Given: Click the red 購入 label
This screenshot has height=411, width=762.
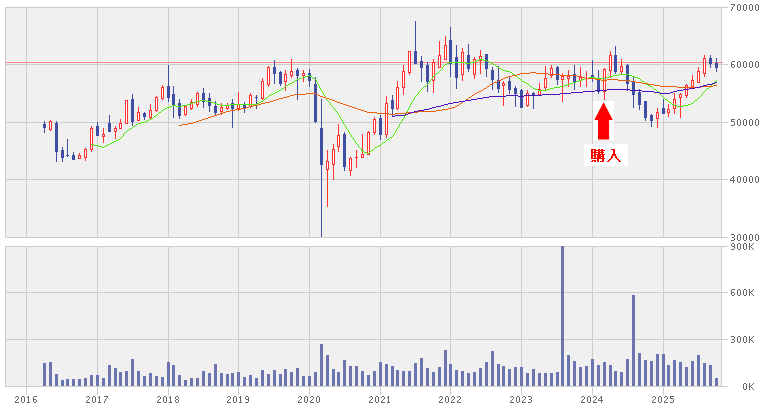Looking at the screenshot, I should [x=603, y=154].
